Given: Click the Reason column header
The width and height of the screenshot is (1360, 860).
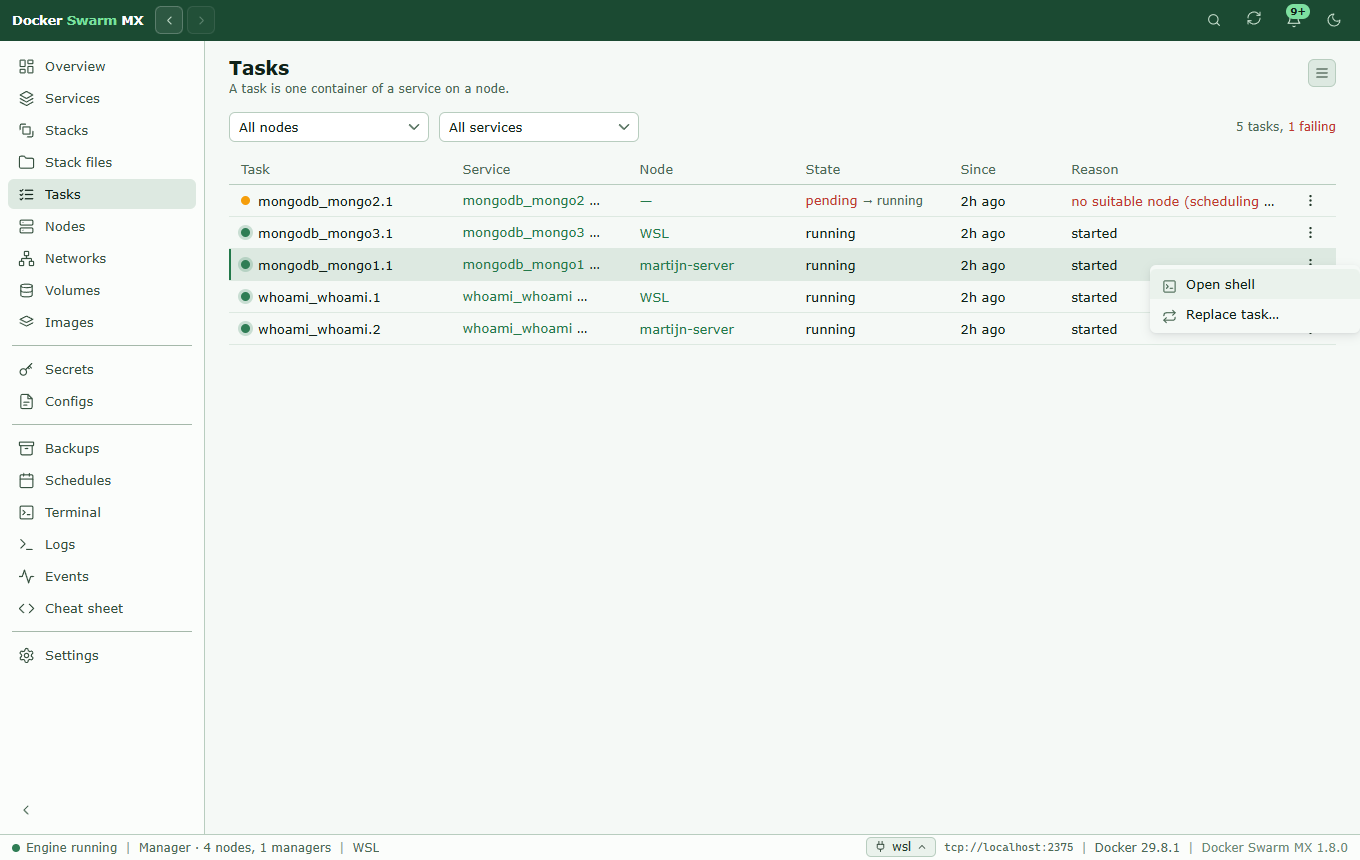Looking at the screenshot, I should pyautogui.click(x=1095, y=169).
